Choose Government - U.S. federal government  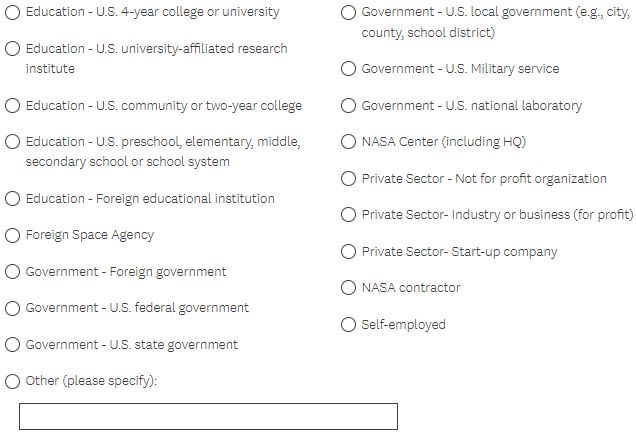coord(13,308)
